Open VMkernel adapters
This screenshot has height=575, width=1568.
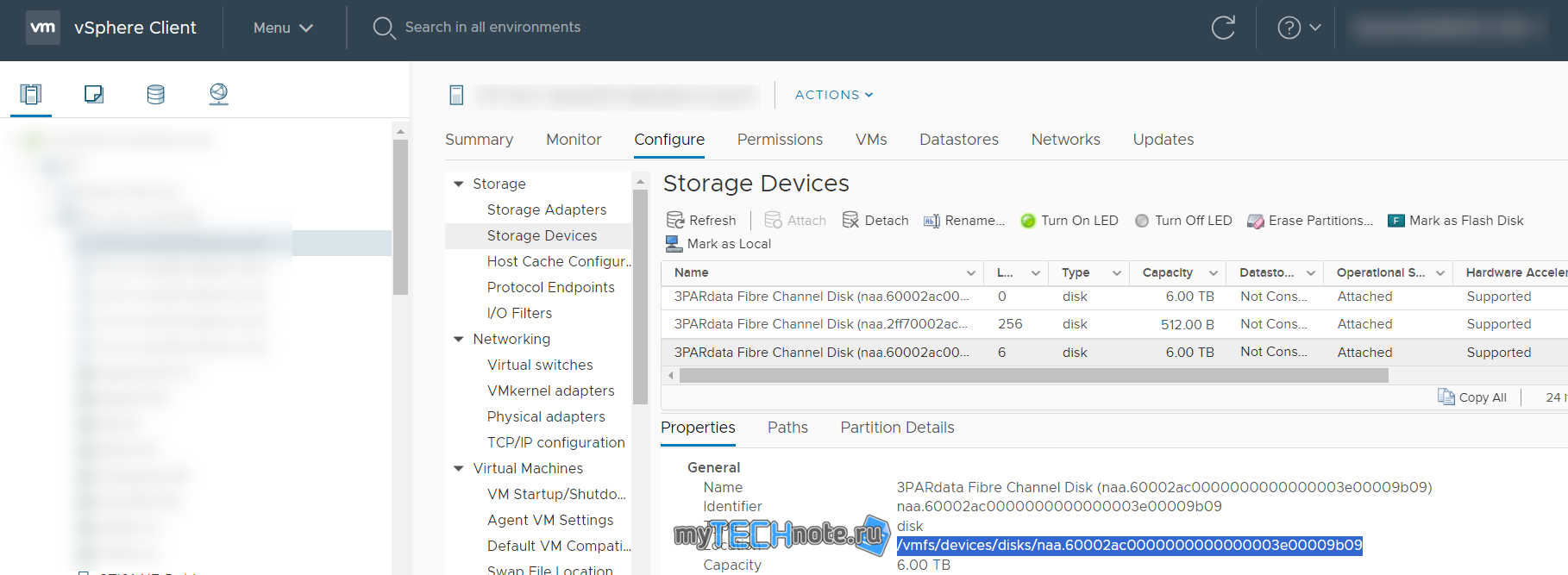pyautogui.click(x=550, y=391)
